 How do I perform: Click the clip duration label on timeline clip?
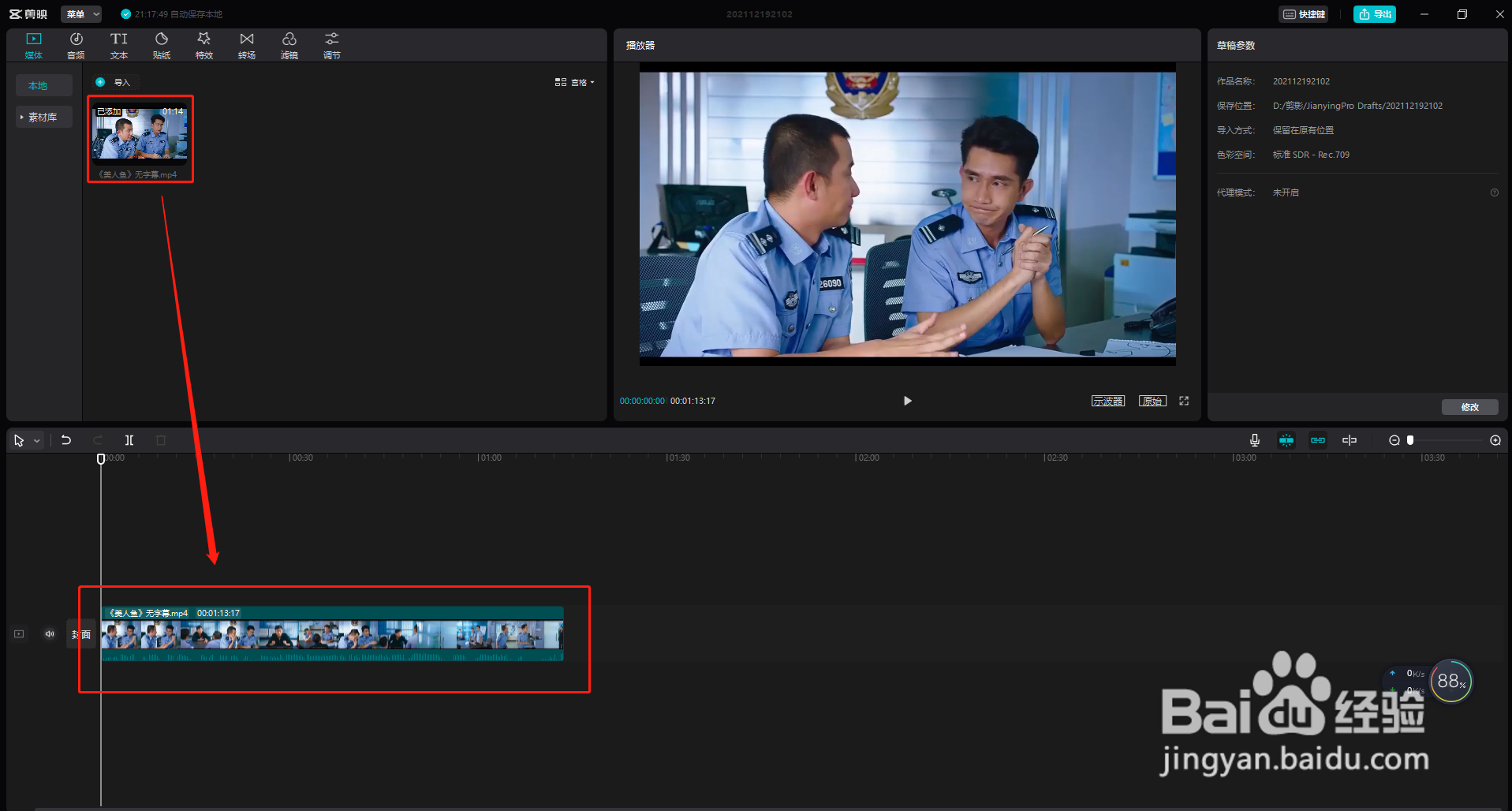click(218, 613)
